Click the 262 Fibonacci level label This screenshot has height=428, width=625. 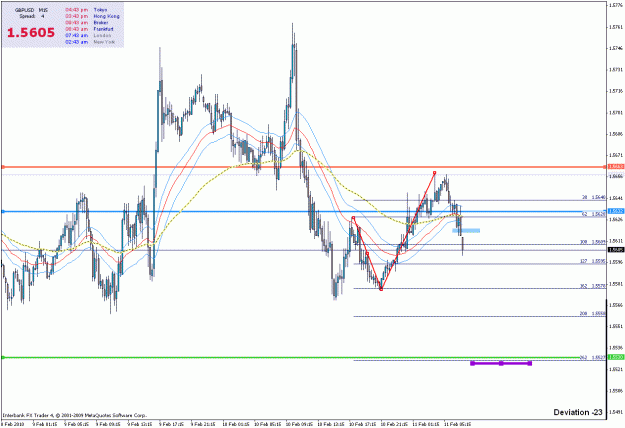pos(594,357)
